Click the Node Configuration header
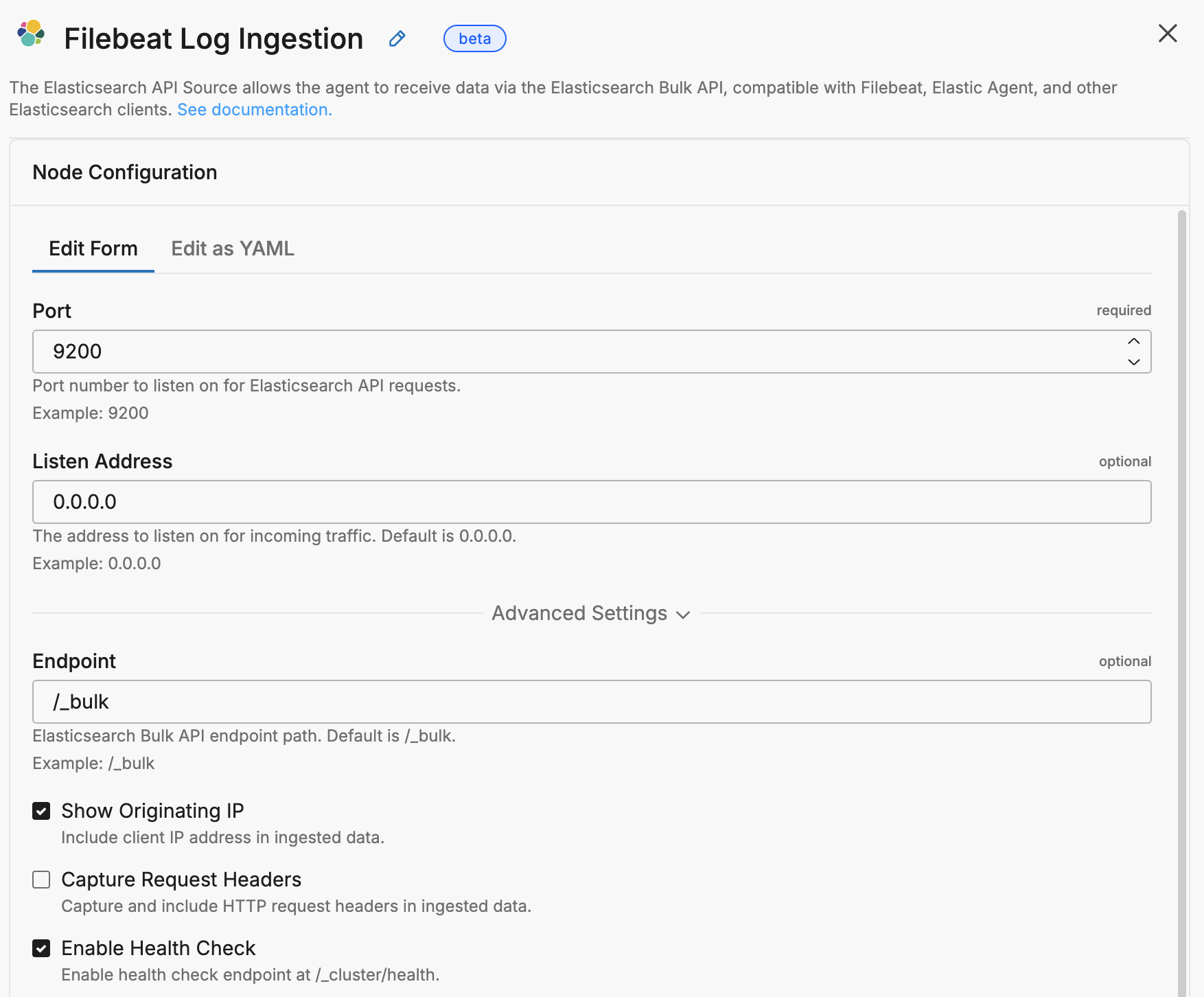The width and height of the screenshot is (1204, 997). [124, 172]
